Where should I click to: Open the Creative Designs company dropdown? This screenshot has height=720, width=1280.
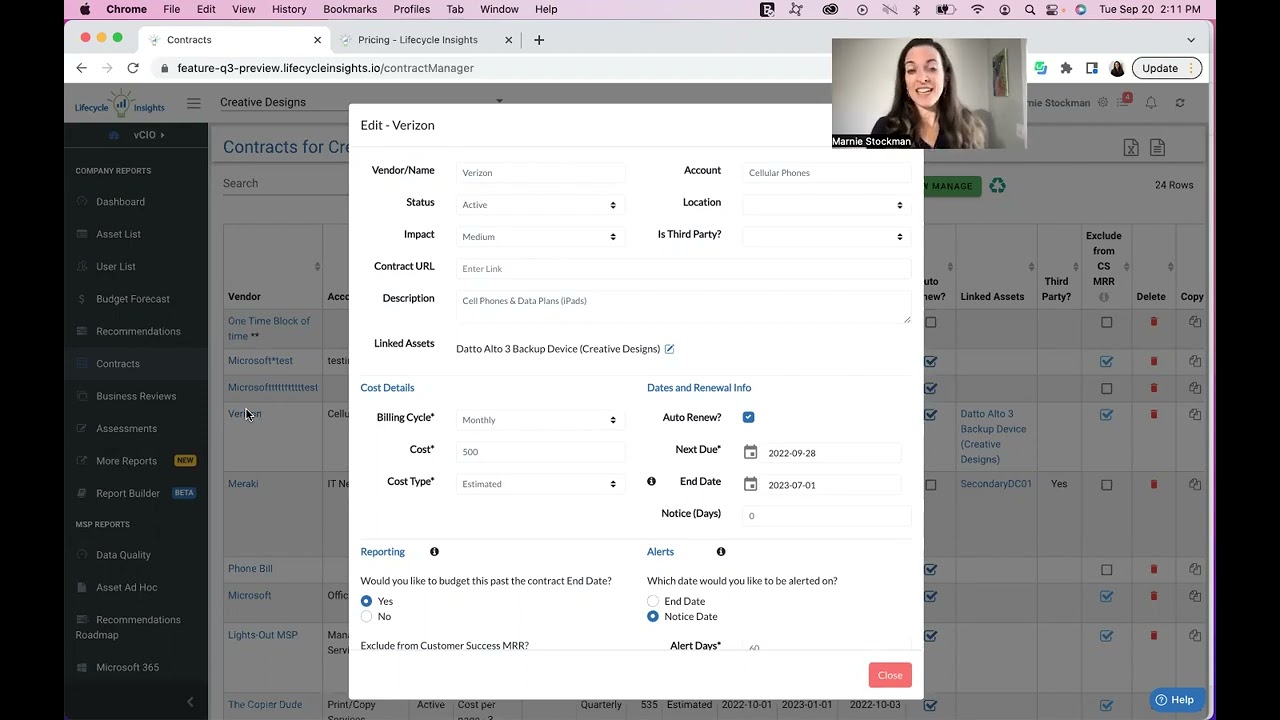click(x=361, y=102)
